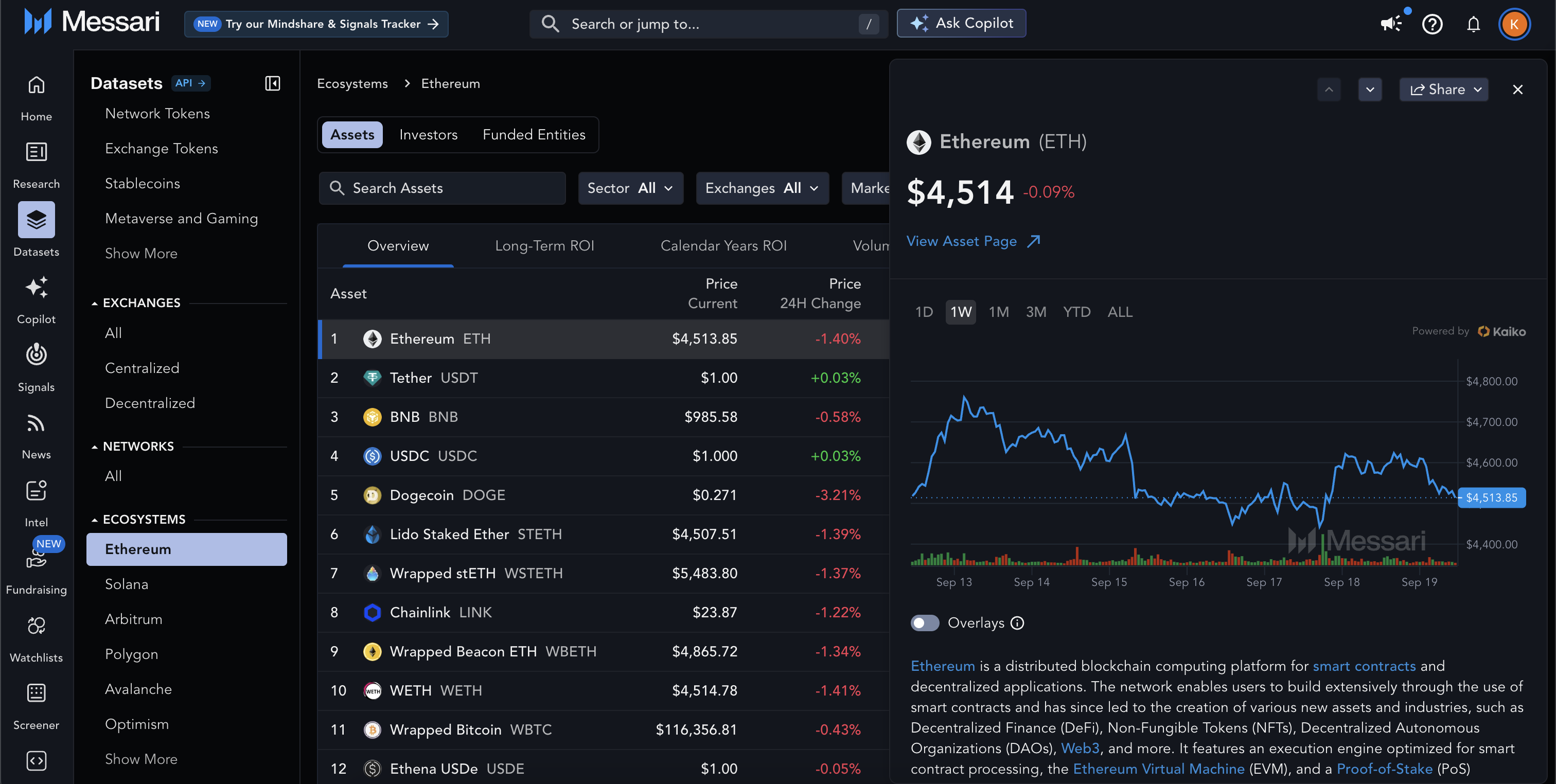Switch to the Long-Term ROI tab

click(x=544, y=246)
